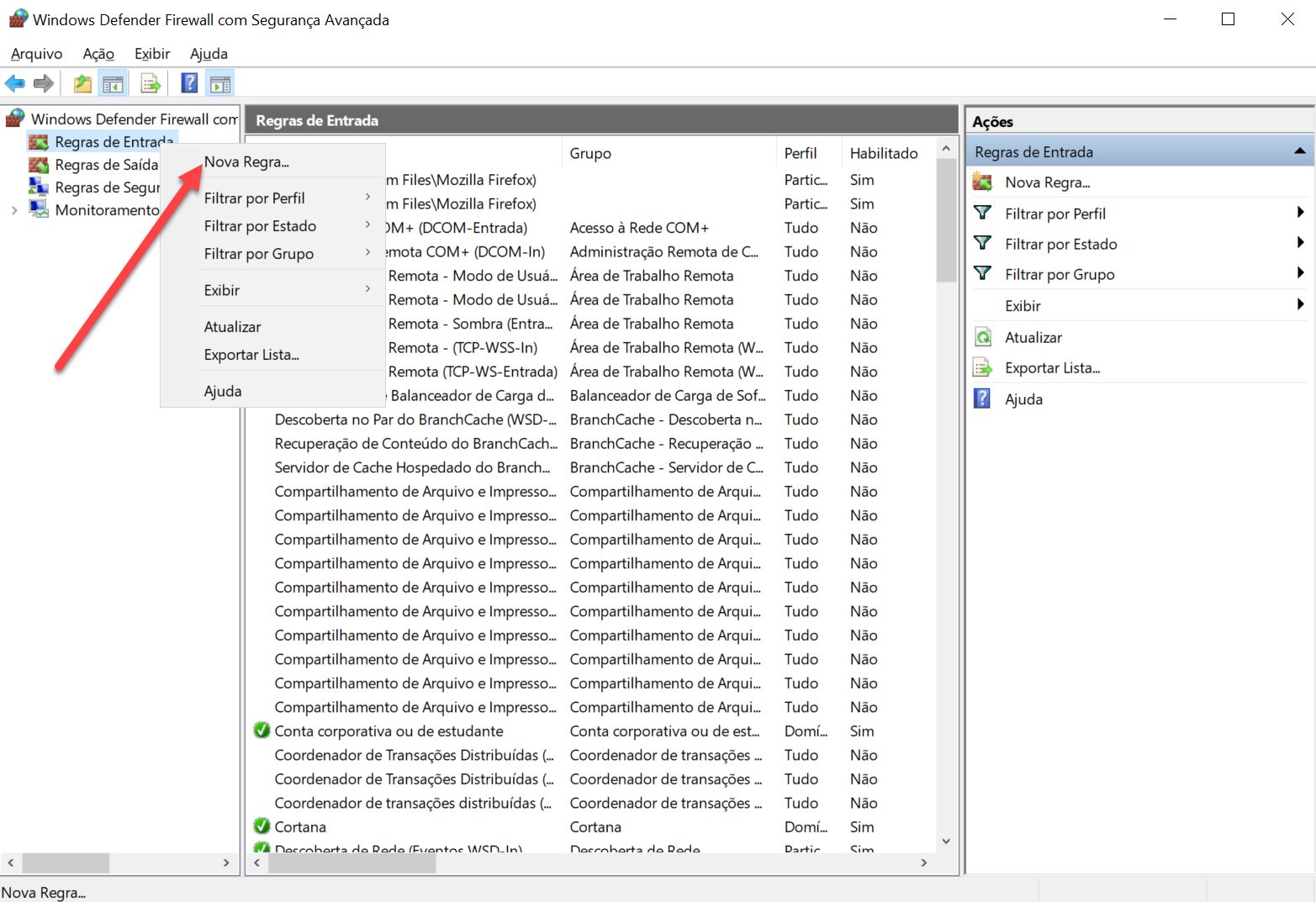Open the Ação menu in the menu bar
This screenshot has height=902, width=1316.
pyautogui.click(x=98, y=54)
